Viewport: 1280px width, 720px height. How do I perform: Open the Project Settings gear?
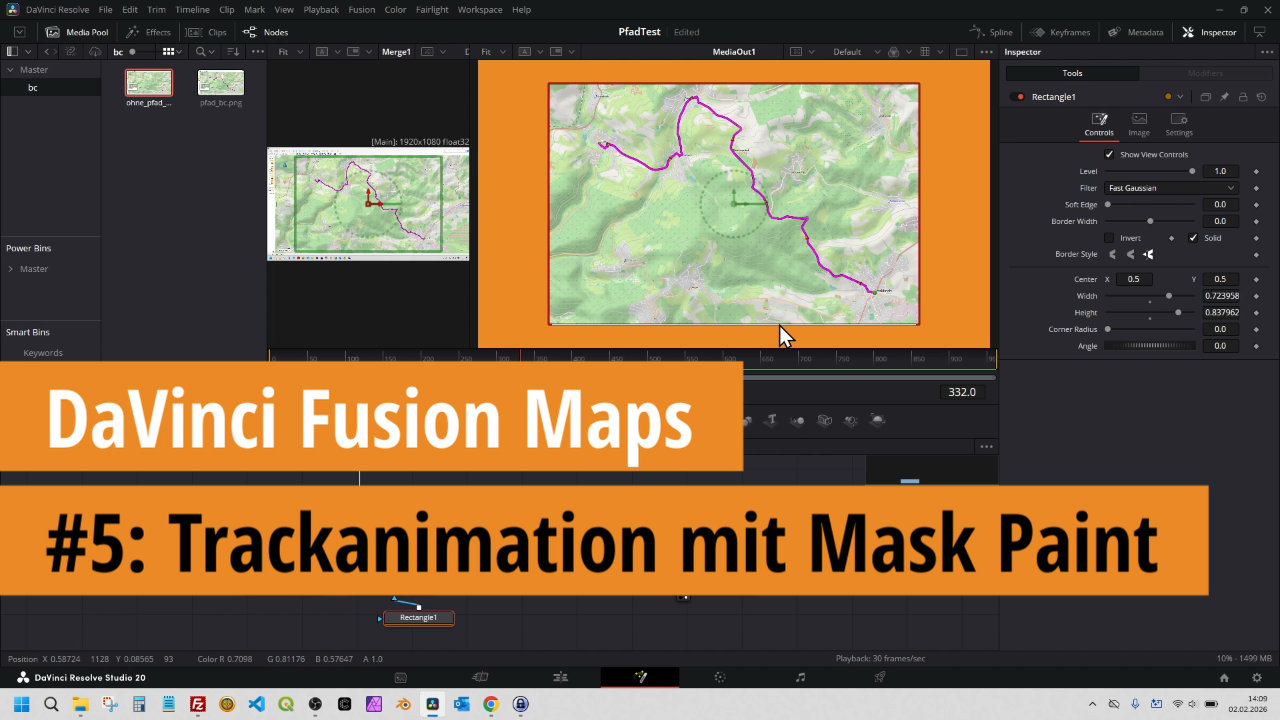coord(1257,677)
